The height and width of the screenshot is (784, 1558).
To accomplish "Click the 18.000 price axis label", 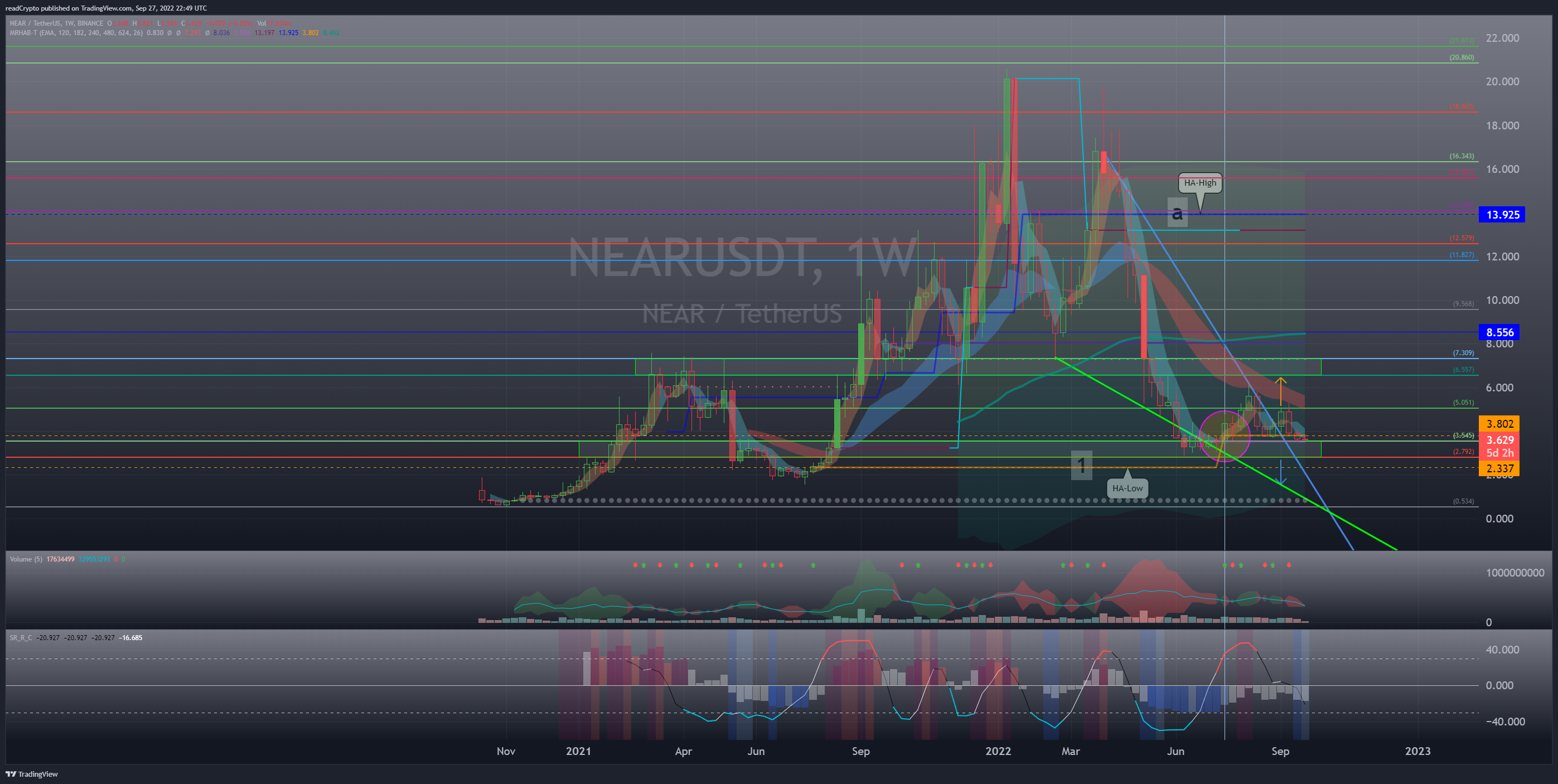I will 1502,126.
